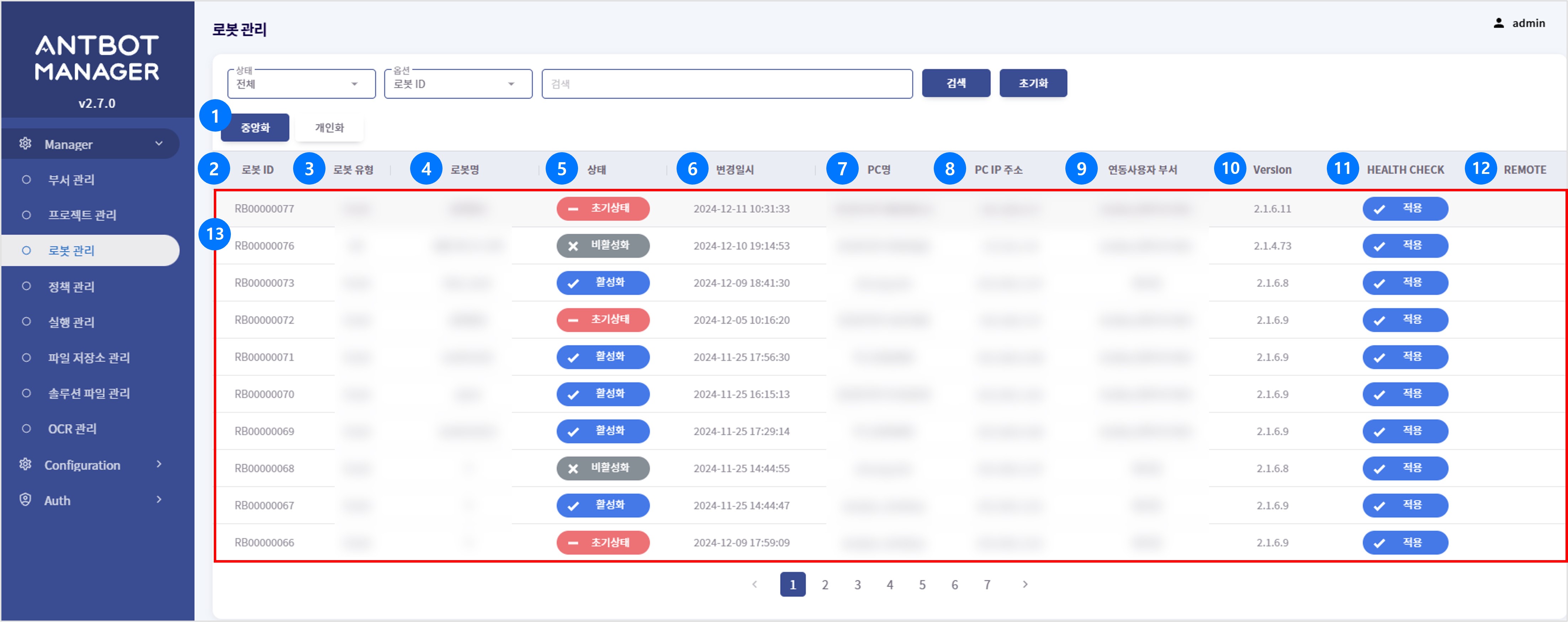Screen dimensions: 1568x622
Task: Collapse the Manager section in the sidebar
Action: [159, 144]
